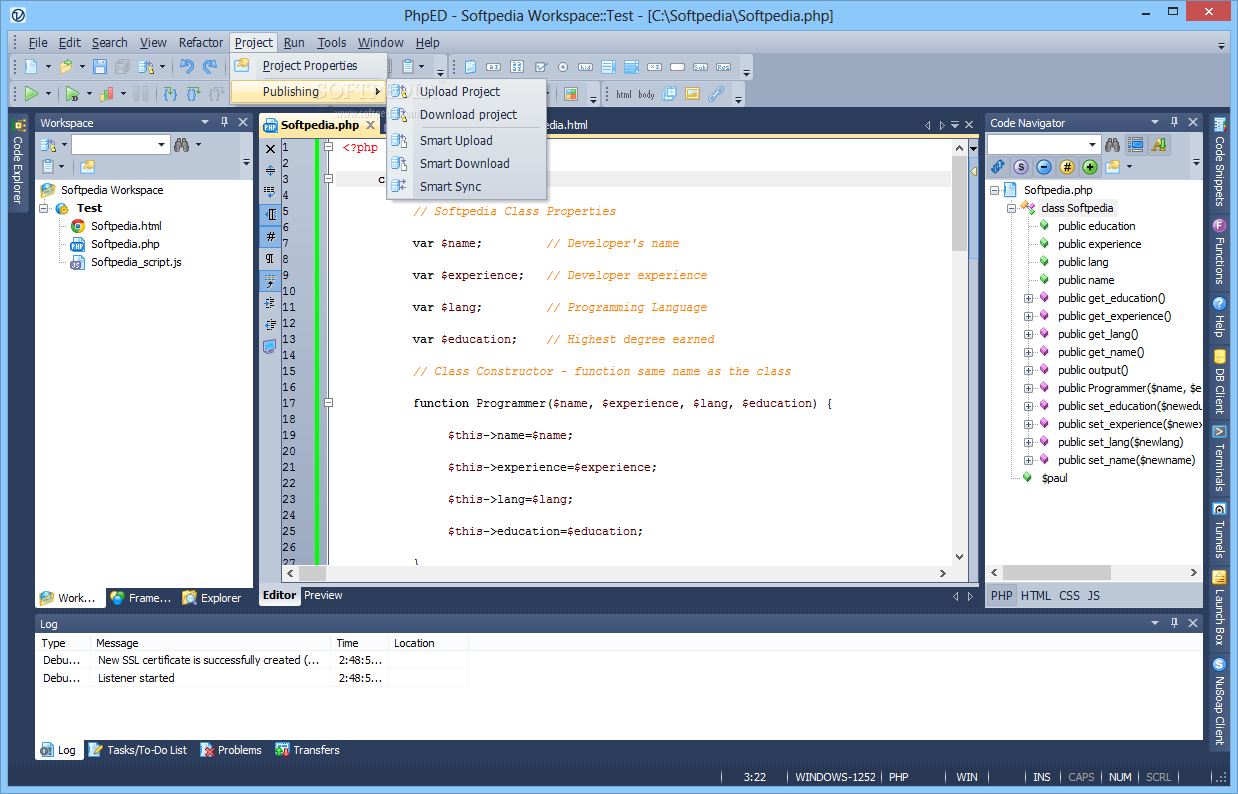The image size is (1238, 794).
Task: Select Softpedia_script.js in Workspace tree
Action: point(136,262)
